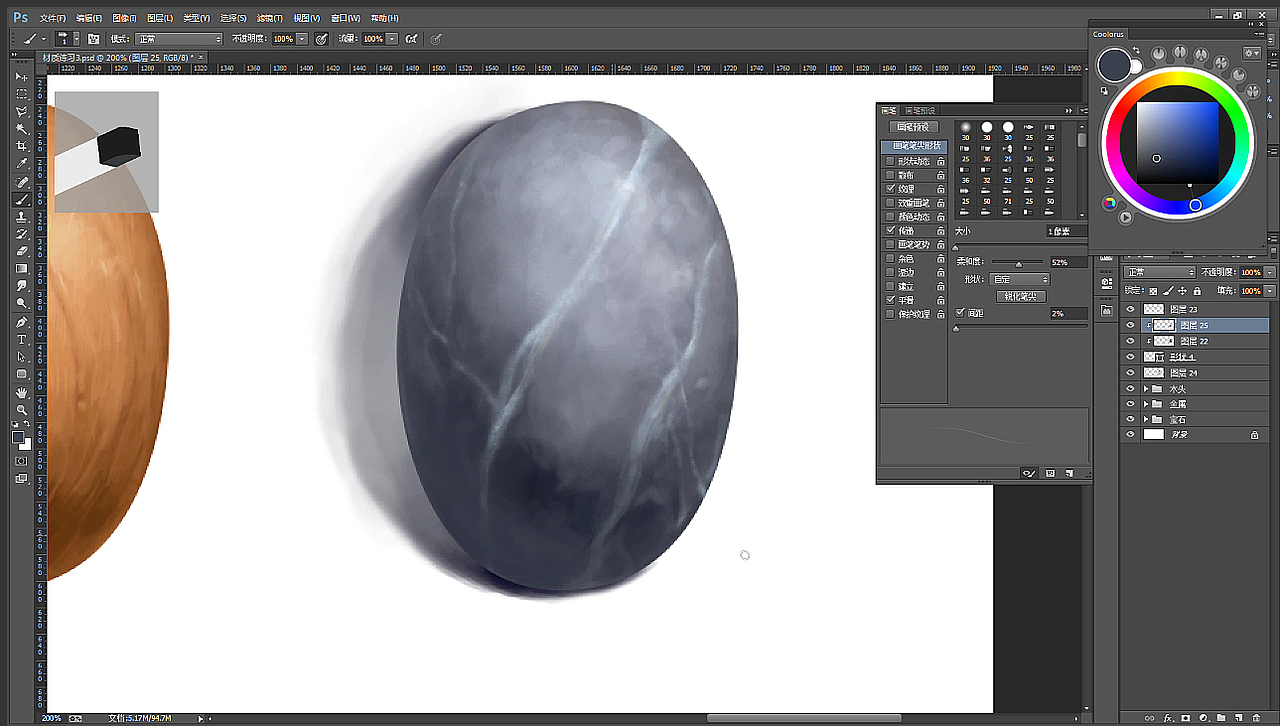The width and height of the screenshot is (1280, 726).
Task: Select the Move tool
Action: tap(22, 76)
